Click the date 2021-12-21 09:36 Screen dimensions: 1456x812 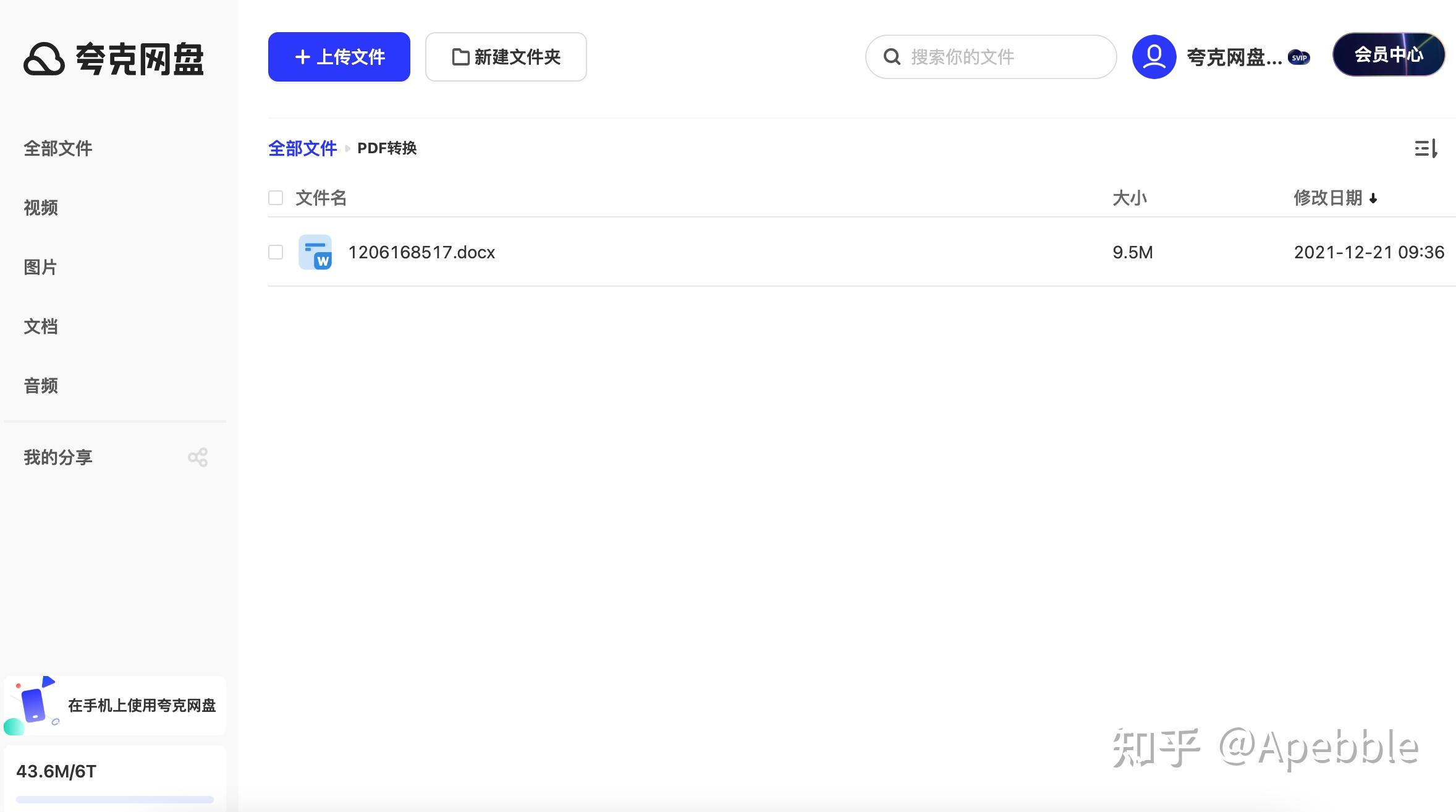(1369, 252)
